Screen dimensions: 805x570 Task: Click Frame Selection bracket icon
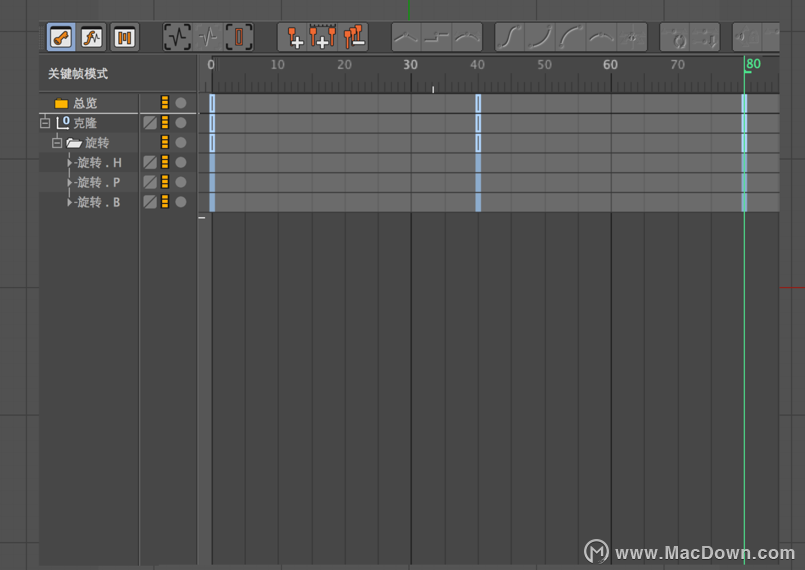coord(239,37)
